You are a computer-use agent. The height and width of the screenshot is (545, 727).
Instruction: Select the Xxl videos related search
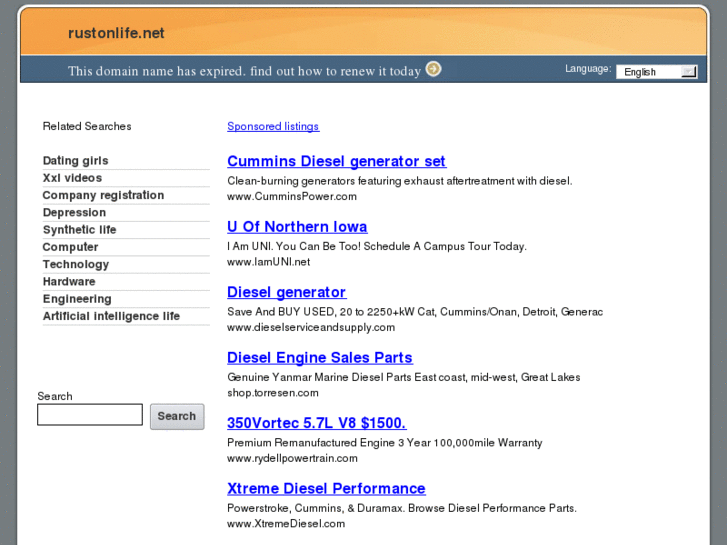coord(72,178)
